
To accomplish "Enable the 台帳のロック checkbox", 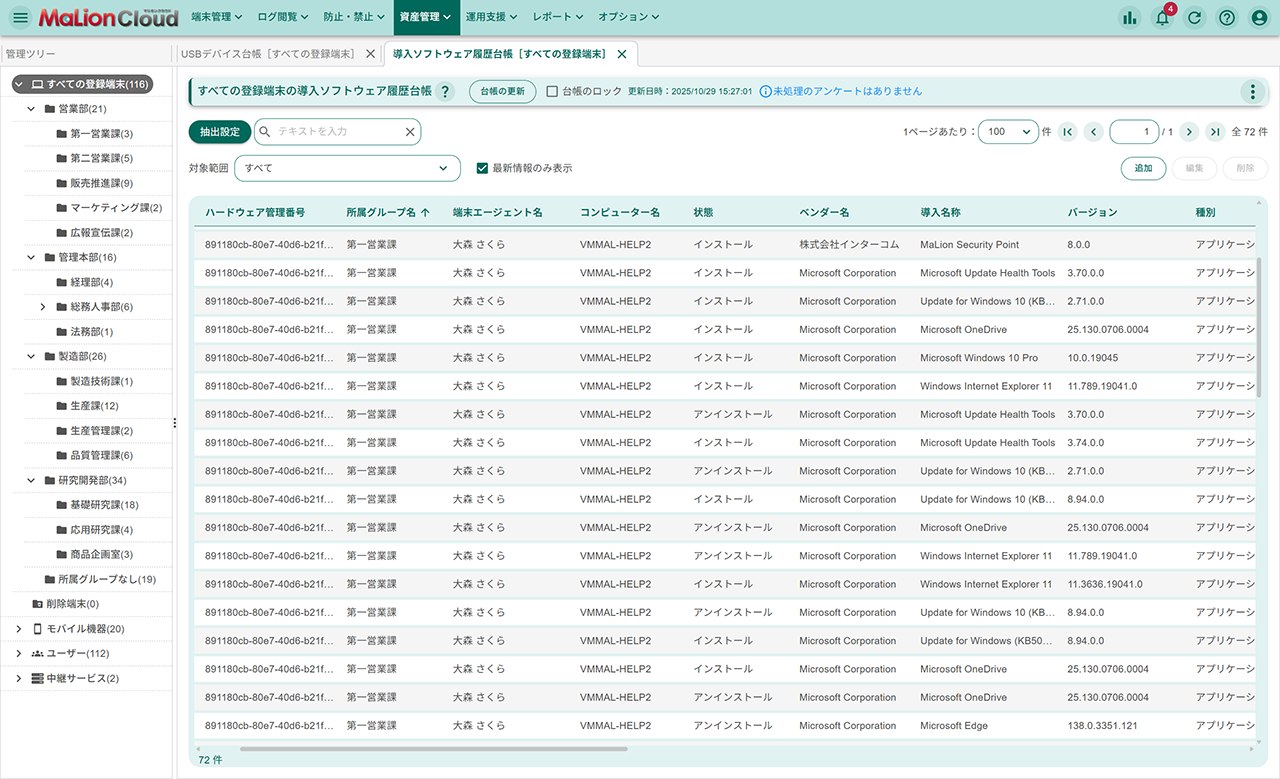I will [x=552, y=91].
